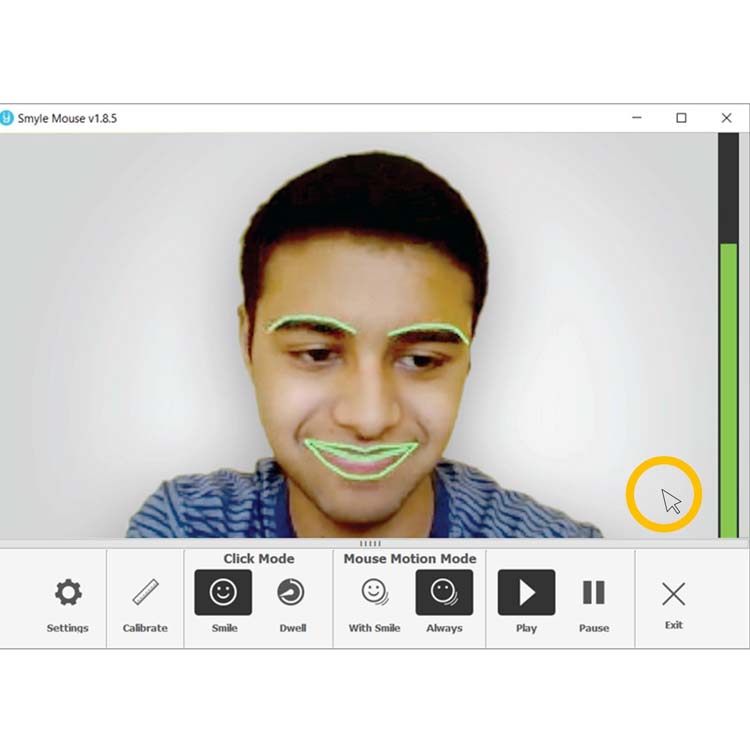This screenshot has height=750, width=750.
Task: Pause the face tracking
Action: (x=593, y=593)
